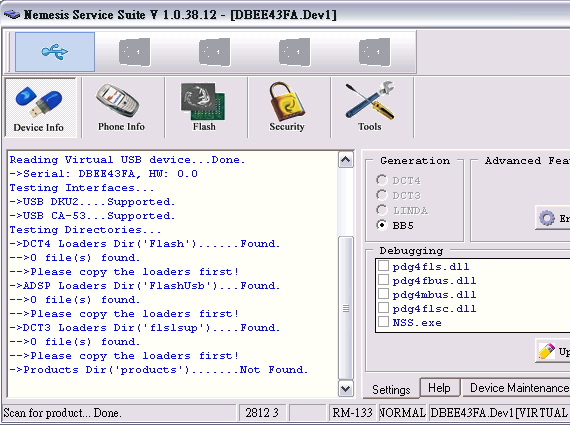This screenshot has width=570, height=425.
Task: Select the DCT3 generation radio button
Action: 382,195
